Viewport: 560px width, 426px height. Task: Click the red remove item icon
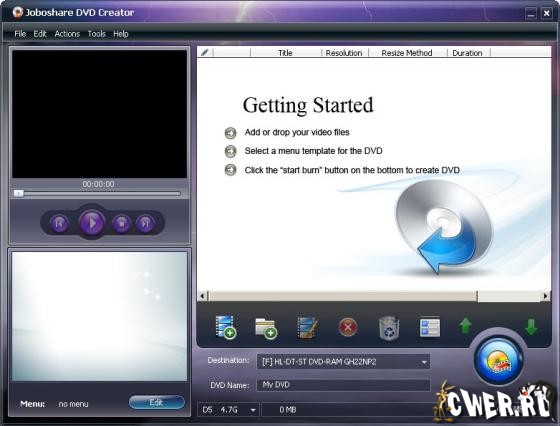coord(348,327)
